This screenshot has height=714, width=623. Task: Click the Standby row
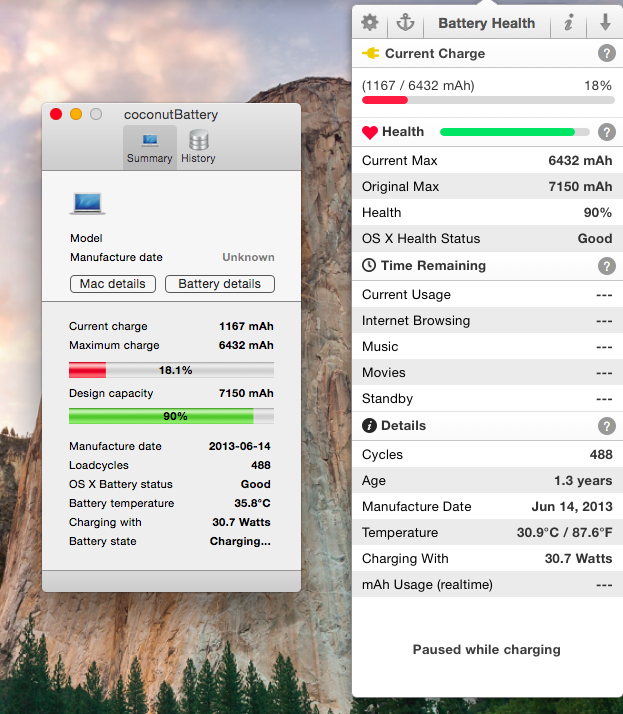pyautogui.click(x=487, y=398)
